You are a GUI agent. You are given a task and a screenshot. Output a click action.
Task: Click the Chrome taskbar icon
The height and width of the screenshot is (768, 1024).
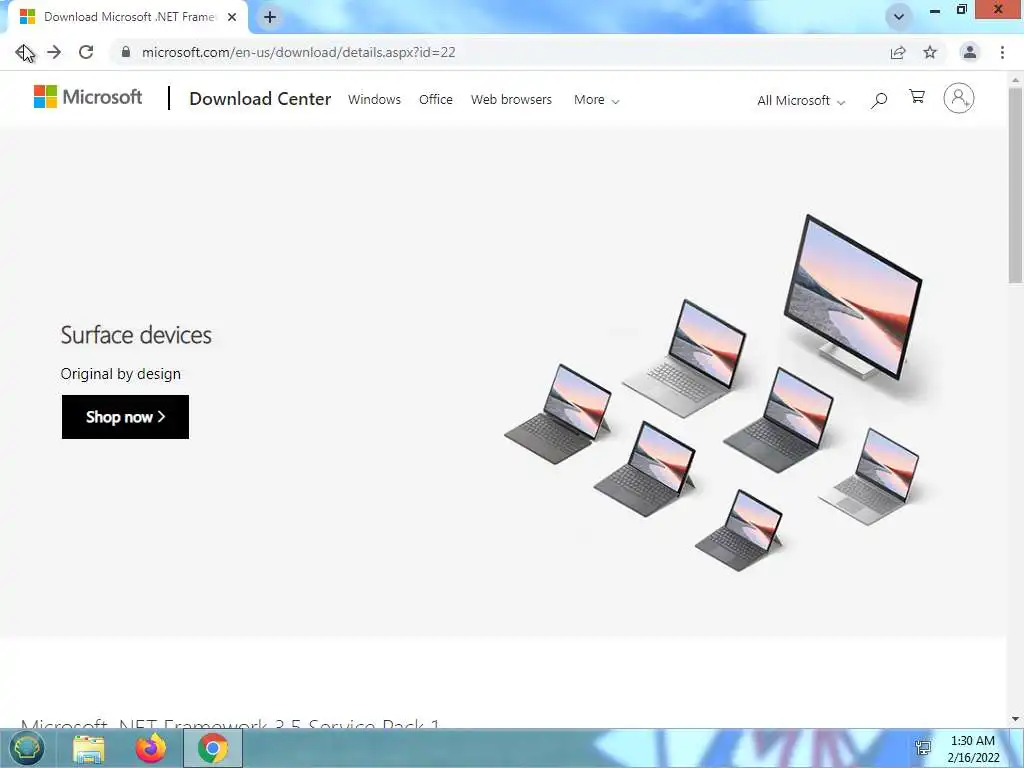tap(213, 748)
